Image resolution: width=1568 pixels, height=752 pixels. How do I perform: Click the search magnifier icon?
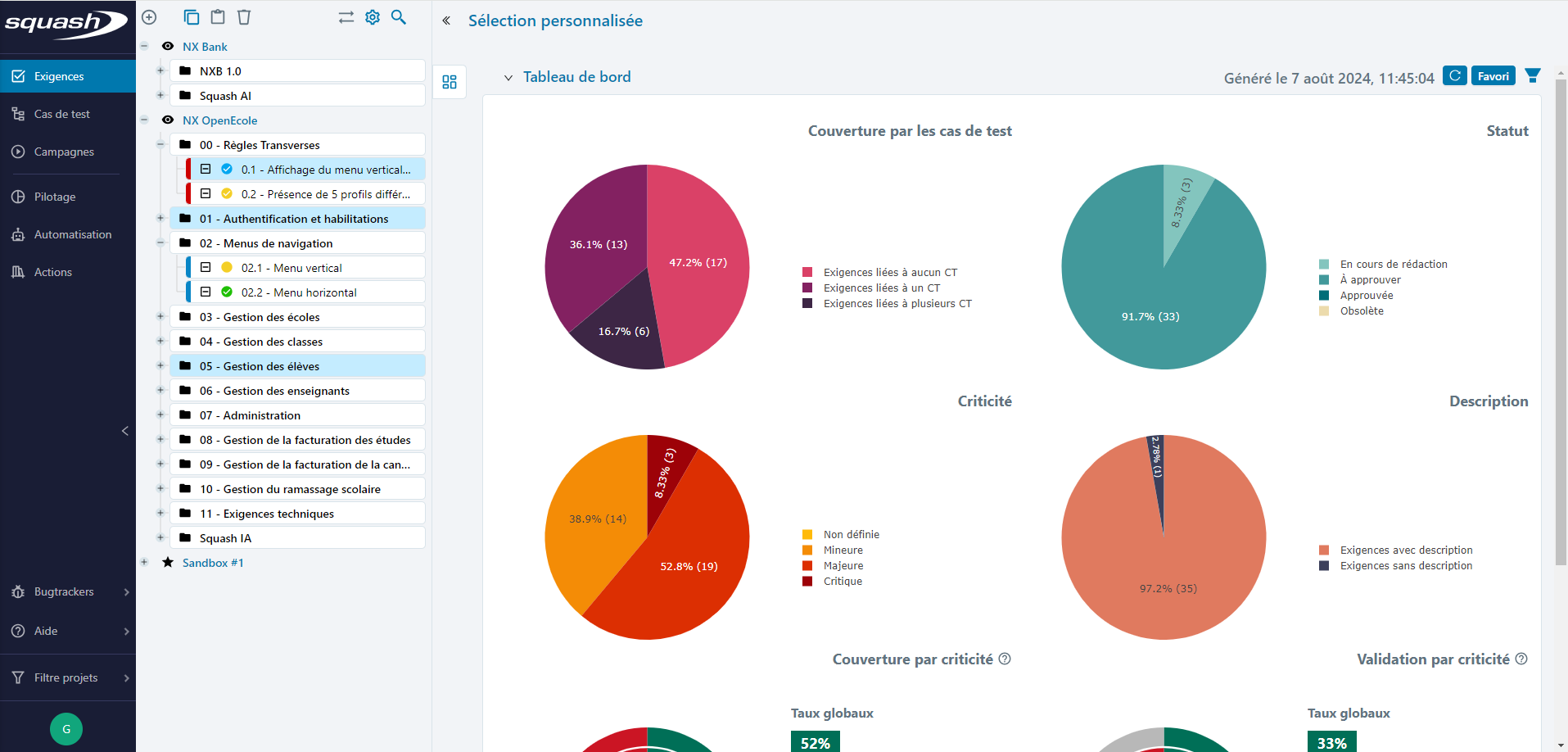(399, 17)
